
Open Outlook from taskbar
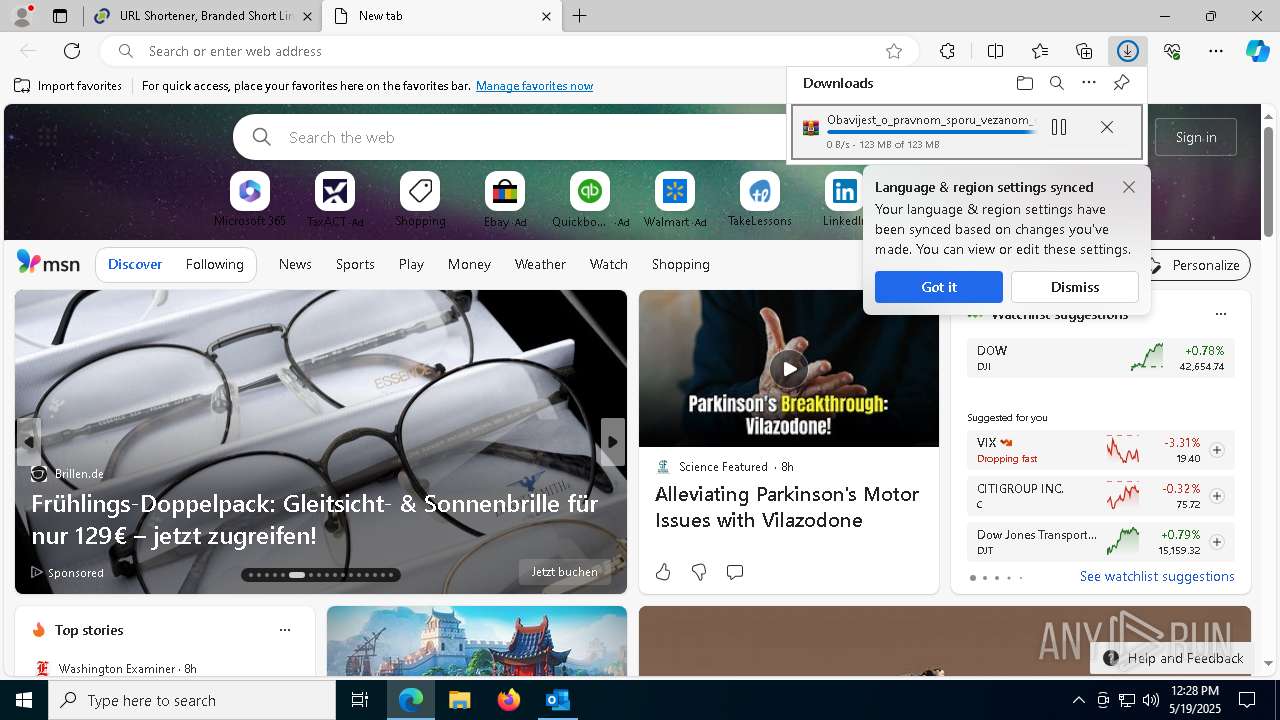(x=558, y=701)
